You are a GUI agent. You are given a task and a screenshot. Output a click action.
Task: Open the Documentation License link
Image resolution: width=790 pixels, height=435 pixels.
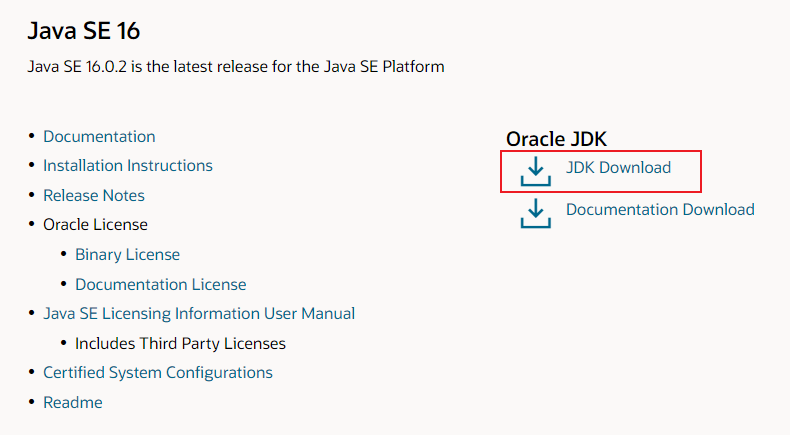click(x=160, y=284)
